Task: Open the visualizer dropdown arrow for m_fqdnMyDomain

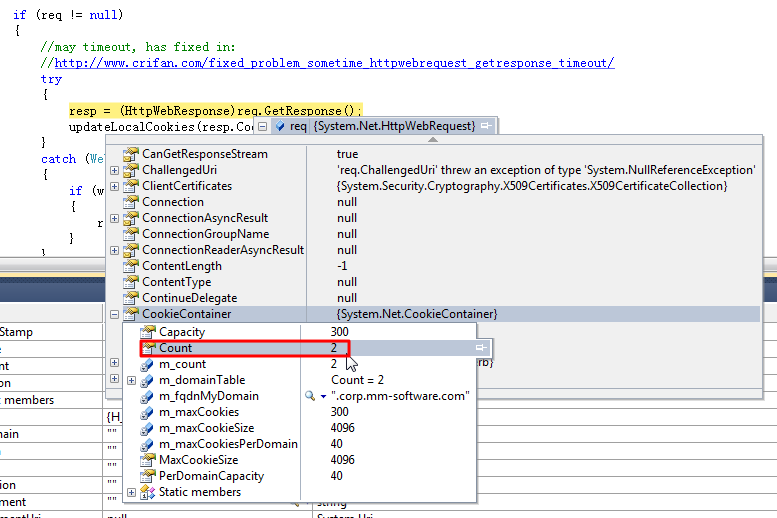Action: tap(323, 397)
